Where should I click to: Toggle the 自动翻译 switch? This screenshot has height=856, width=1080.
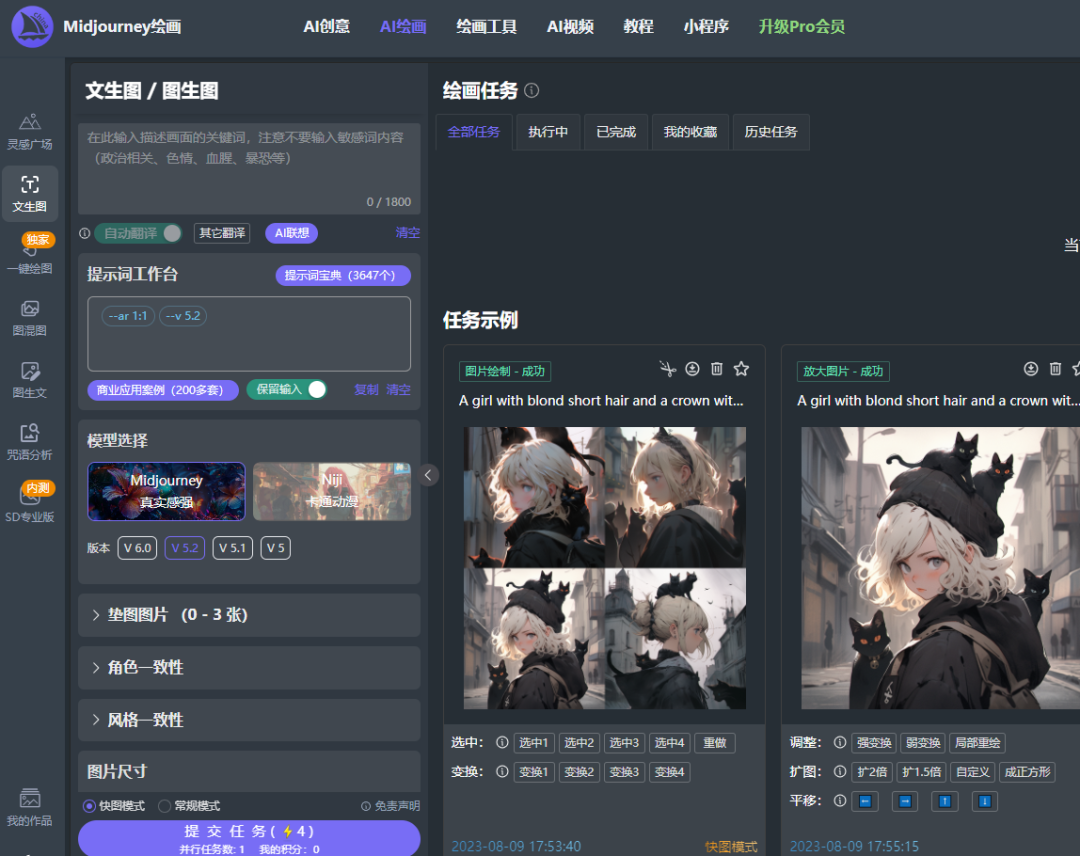point(138,233)
